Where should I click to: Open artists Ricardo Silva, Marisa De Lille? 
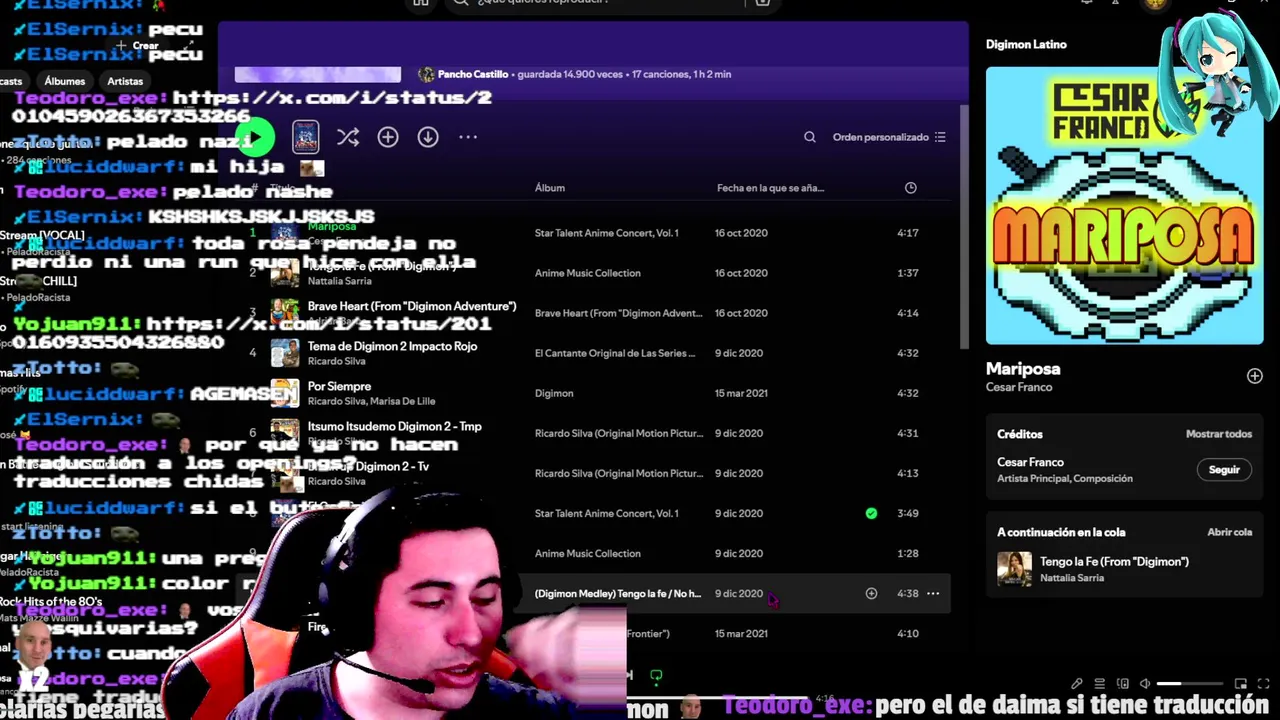point(371,401)
